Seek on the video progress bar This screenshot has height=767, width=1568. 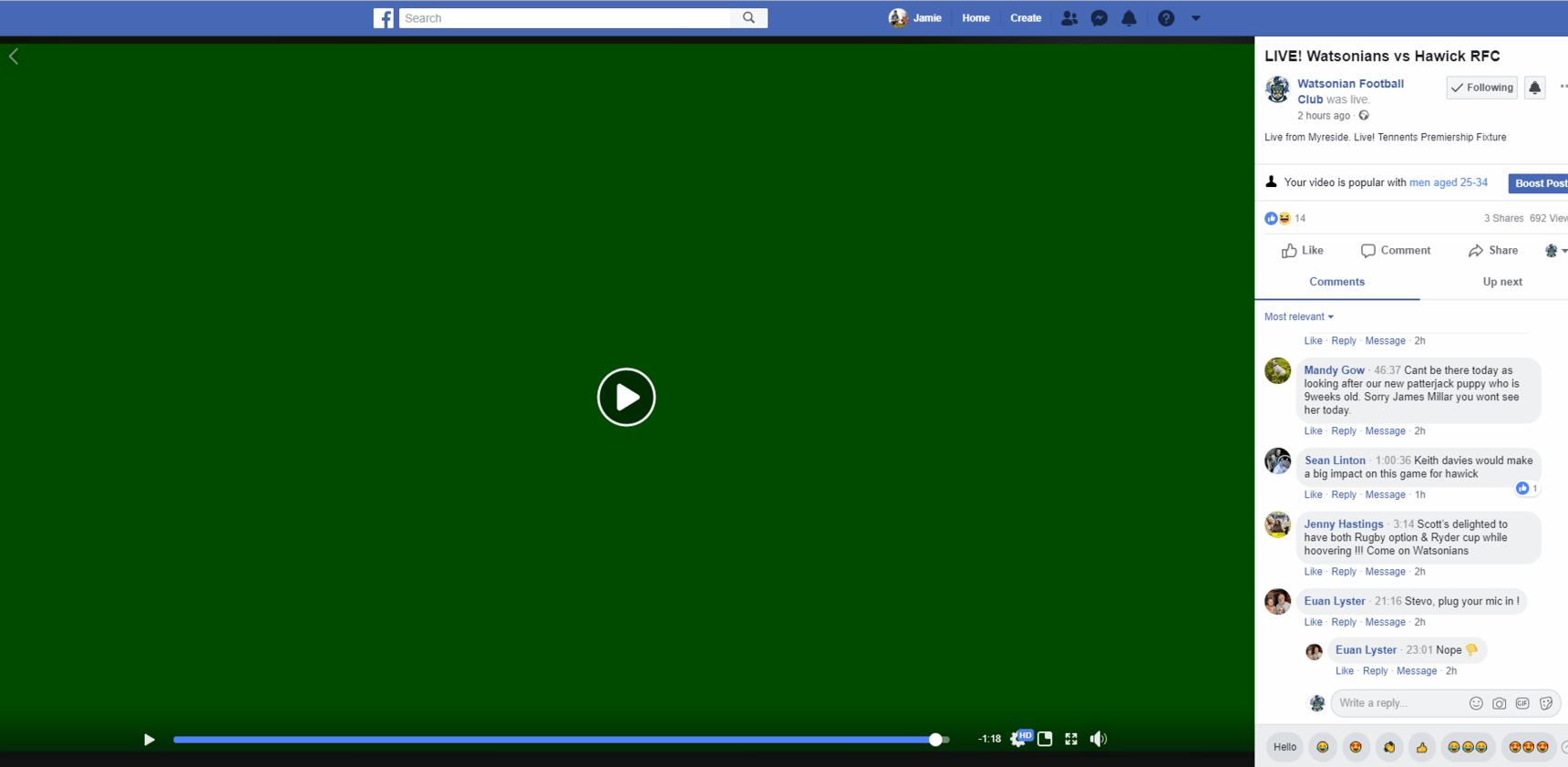561,740
